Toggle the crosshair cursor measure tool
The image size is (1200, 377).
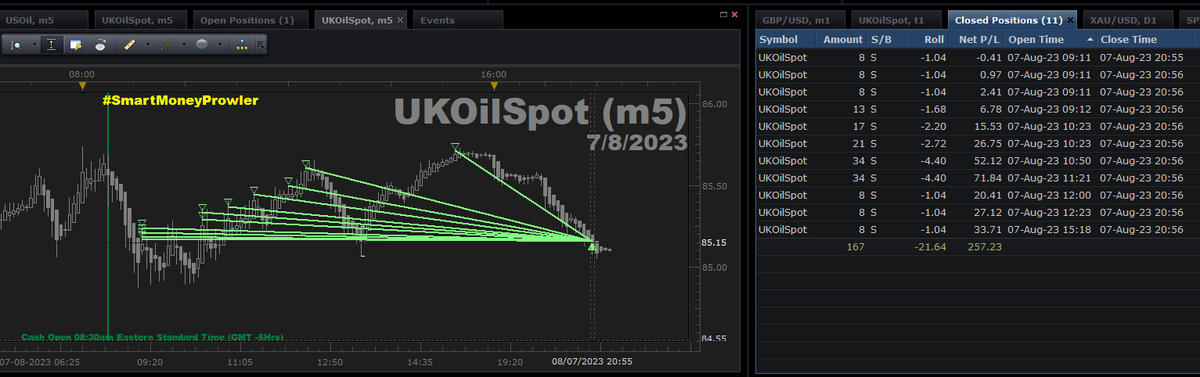pyautogui.click(x=52, y=45)
